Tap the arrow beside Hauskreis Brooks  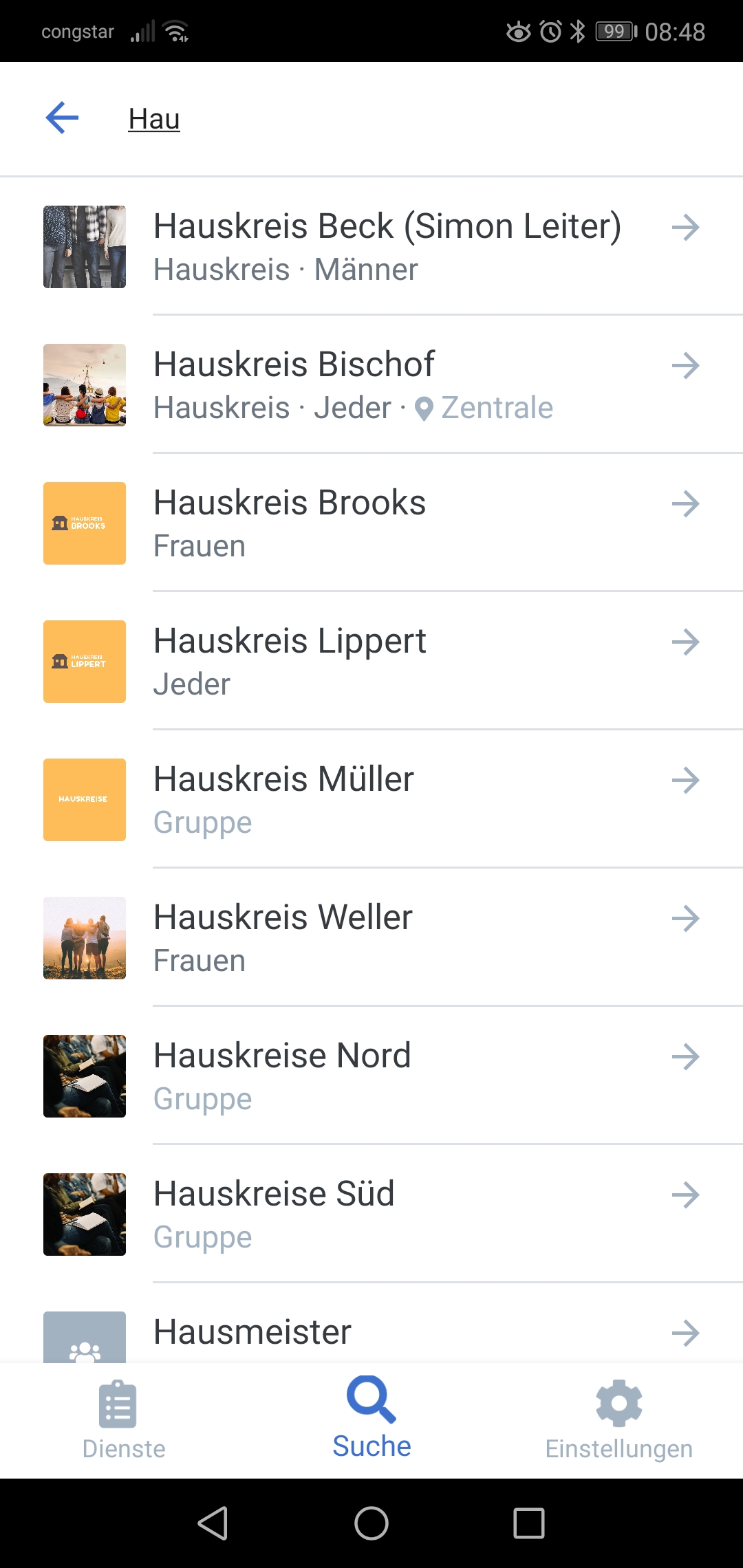pyautogui.click(x=685, y=503)
